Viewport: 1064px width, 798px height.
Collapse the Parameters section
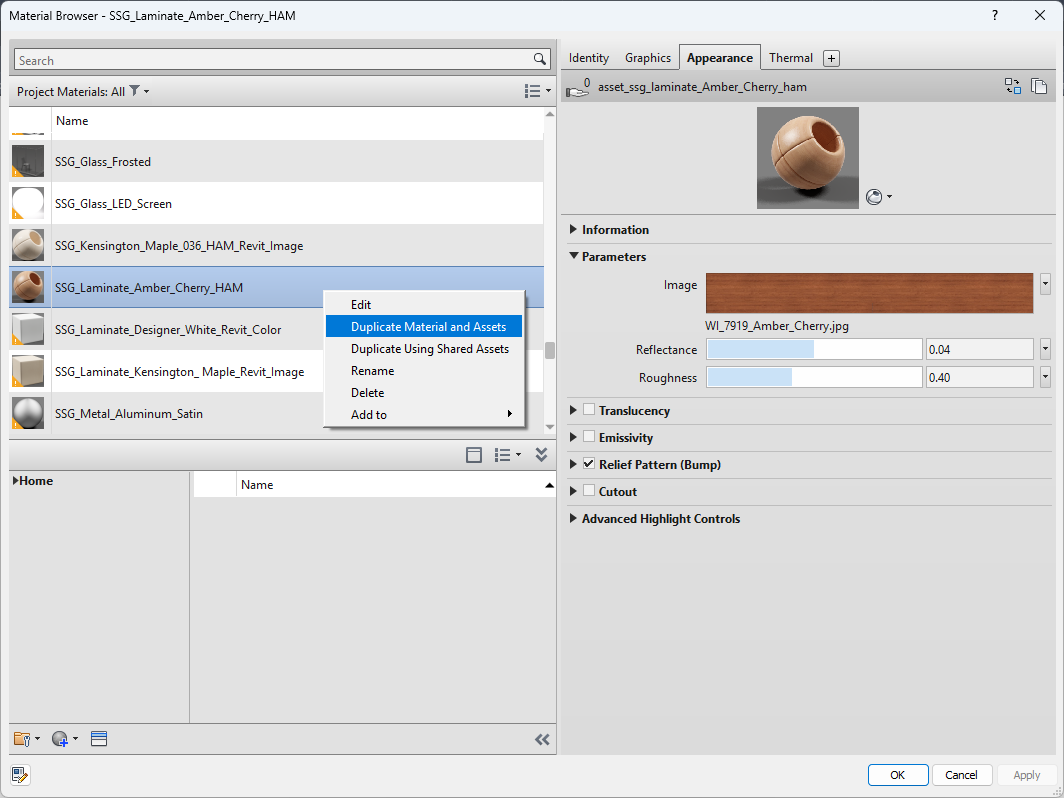point(572,256)
